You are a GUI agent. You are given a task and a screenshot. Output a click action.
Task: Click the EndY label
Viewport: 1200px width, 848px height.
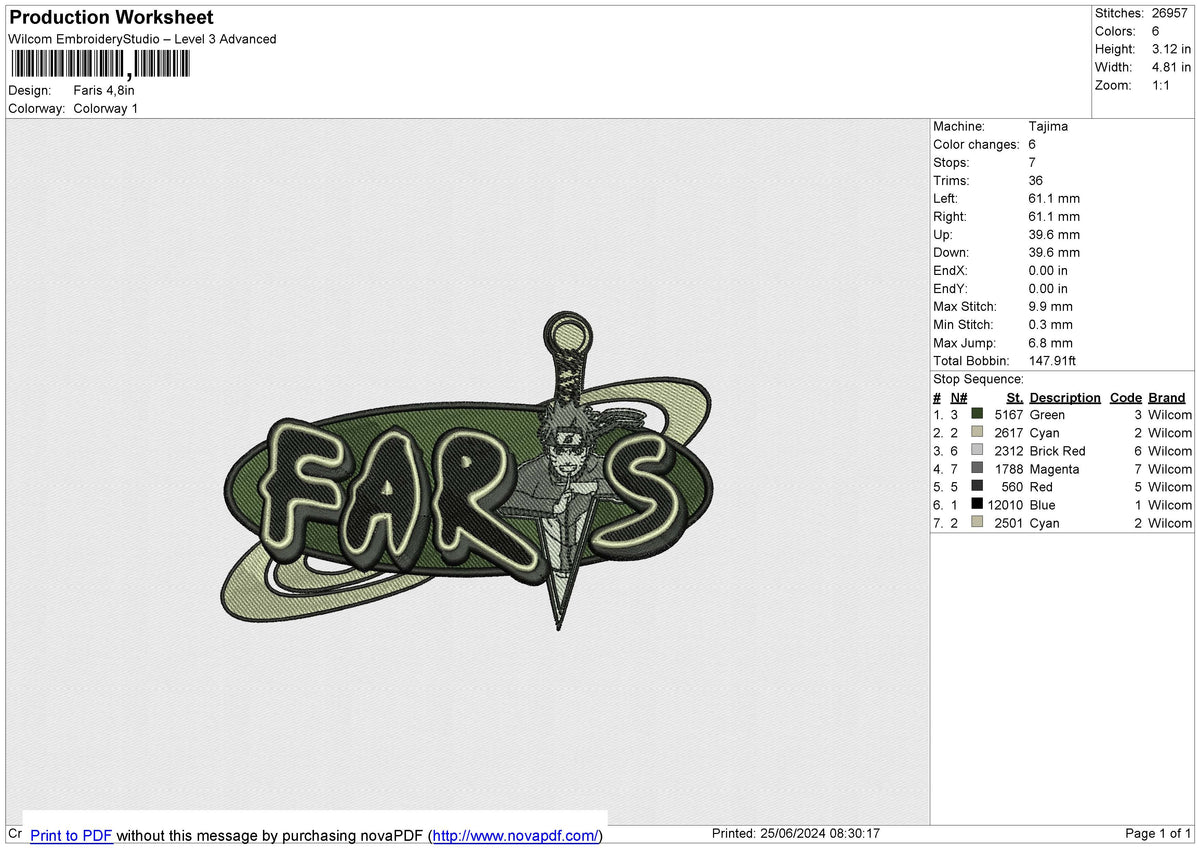(950, 288)
